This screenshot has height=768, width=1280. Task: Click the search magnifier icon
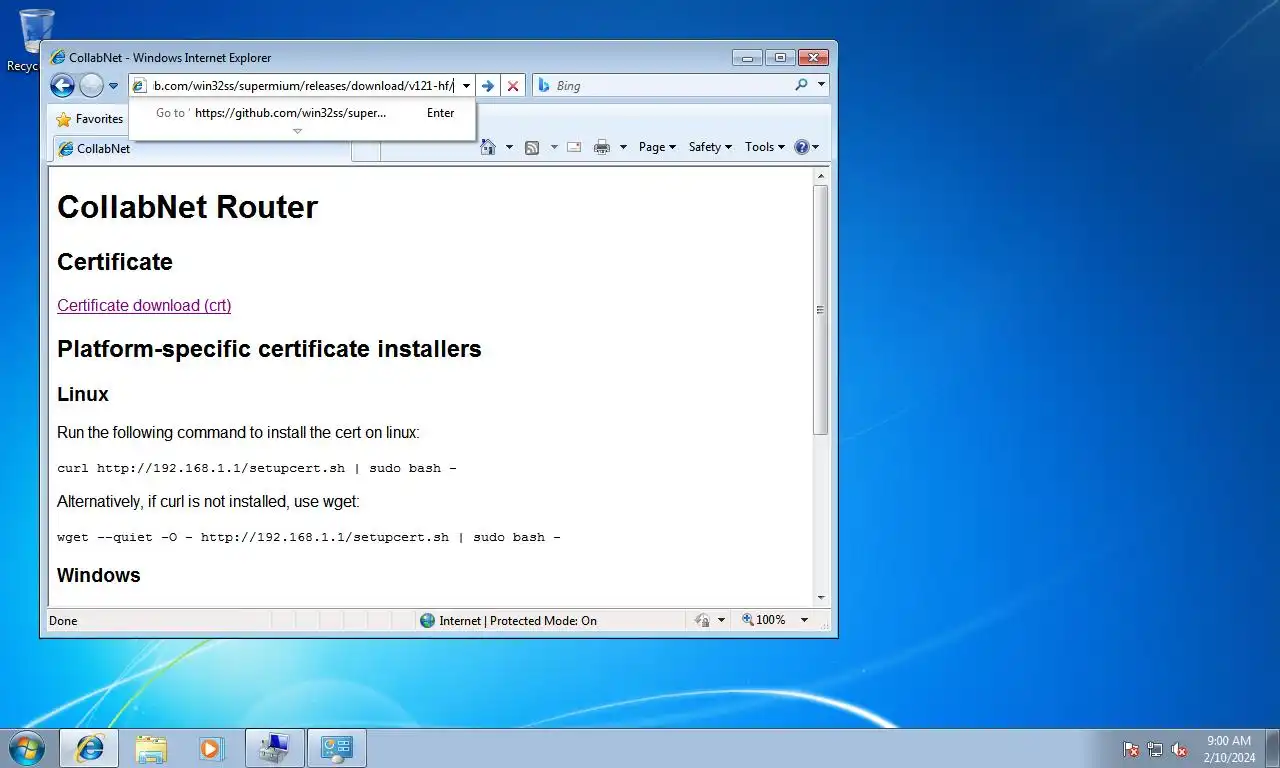[x=801, y=86]
